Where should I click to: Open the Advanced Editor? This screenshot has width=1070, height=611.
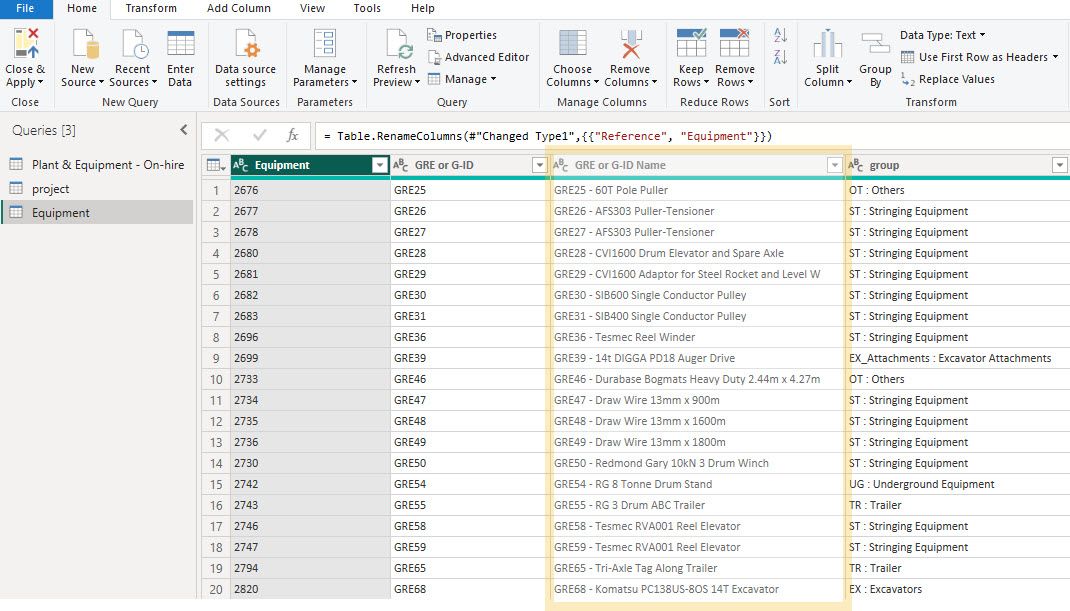tap(478, 57)
